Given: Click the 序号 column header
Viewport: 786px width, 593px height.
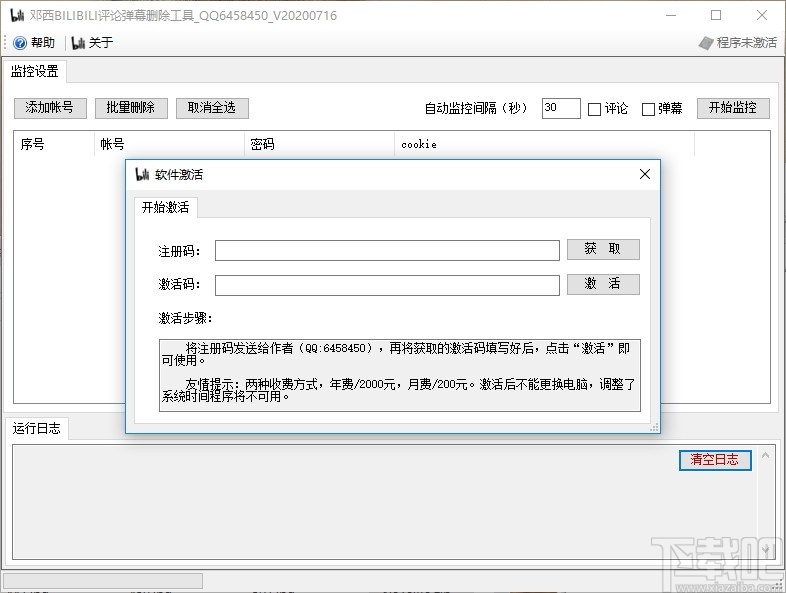Looking at the screenshot, I should click(x=54, y=144).
